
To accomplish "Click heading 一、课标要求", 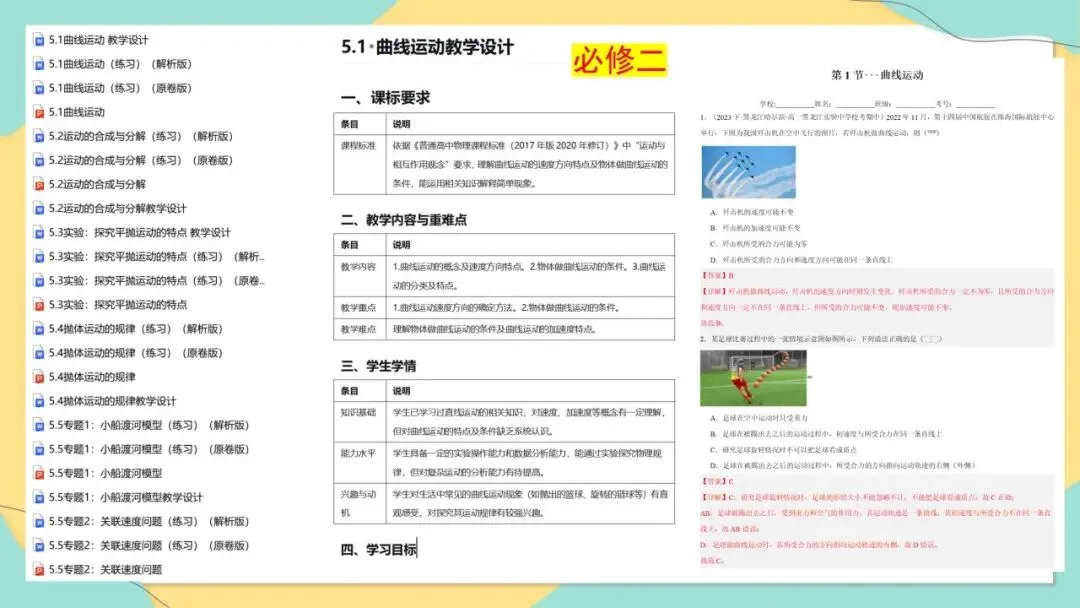I will pos(385,98).
